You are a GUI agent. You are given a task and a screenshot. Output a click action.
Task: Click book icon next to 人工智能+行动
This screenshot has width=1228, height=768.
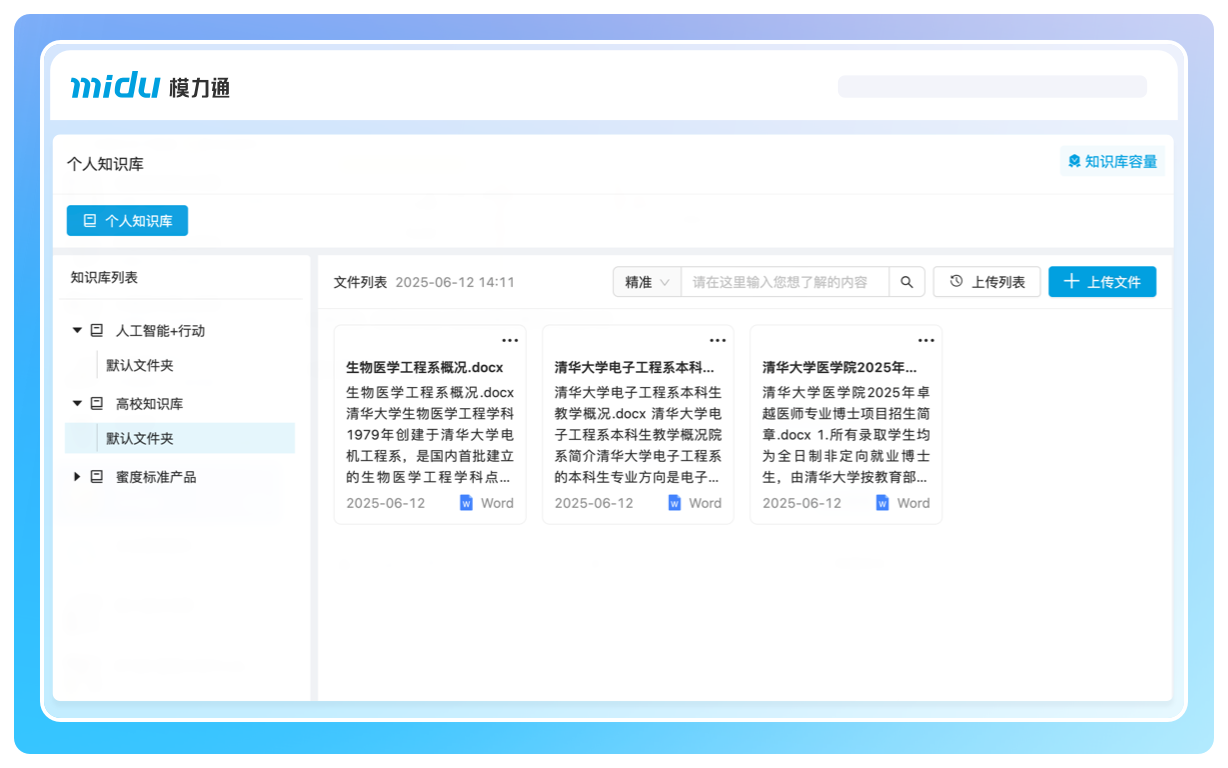click(x=97, y=331)
